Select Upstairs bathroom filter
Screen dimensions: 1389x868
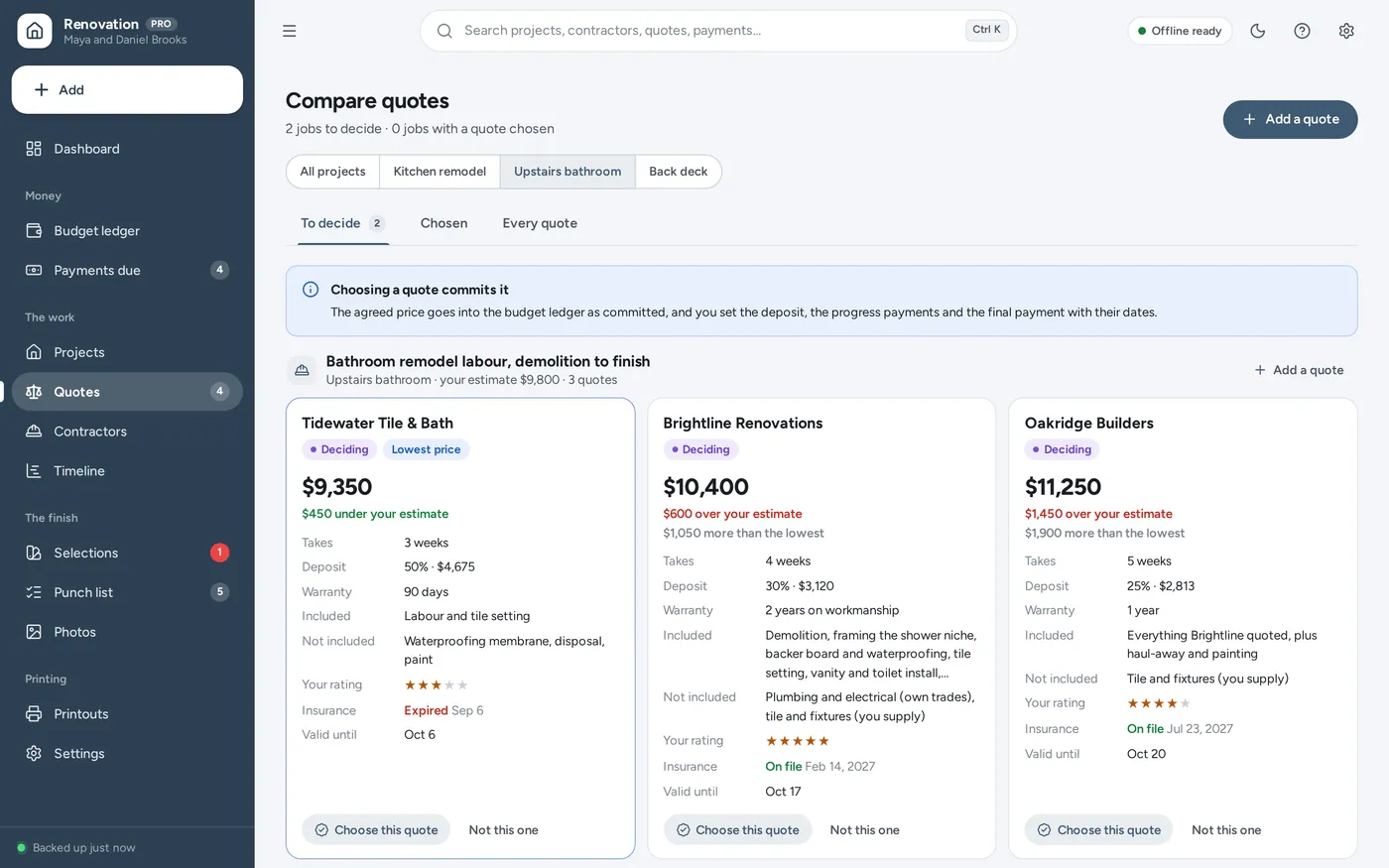point(568,172)
